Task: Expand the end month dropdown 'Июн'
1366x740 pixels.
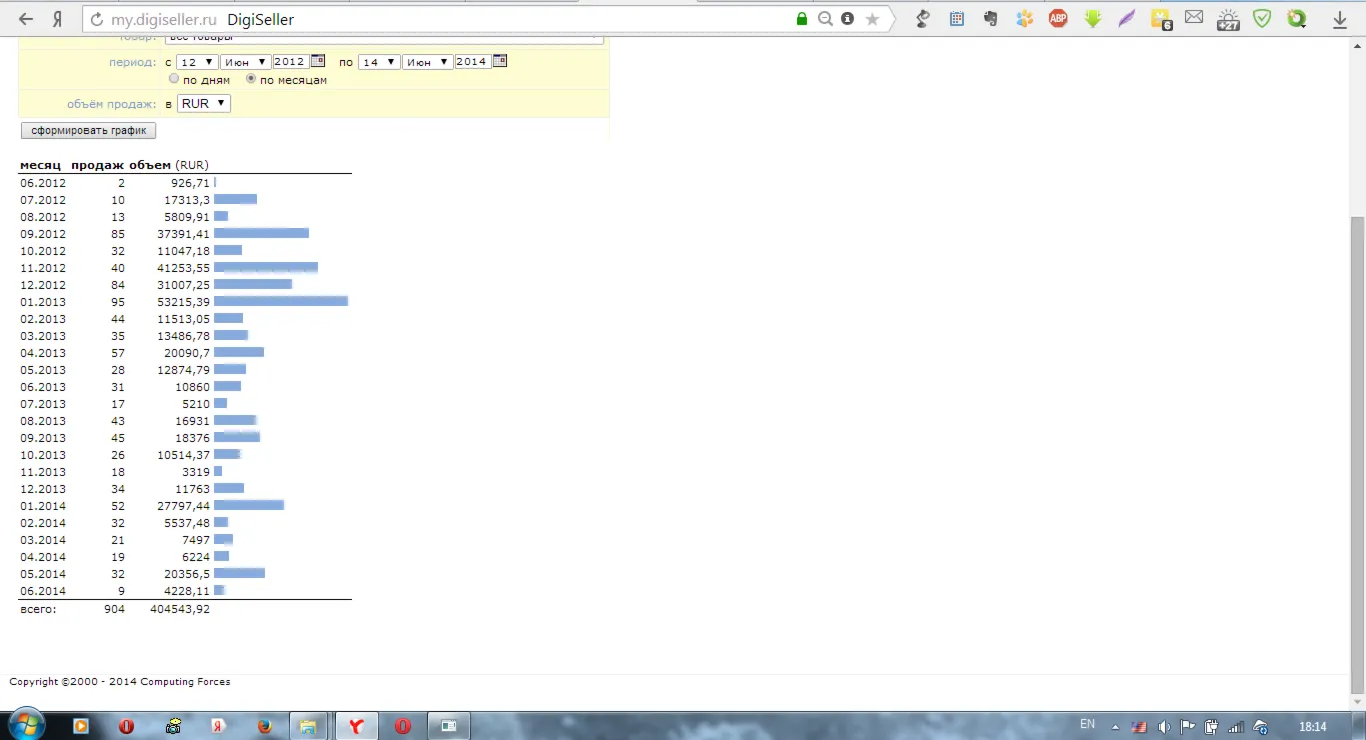Action: pyautogui.click(x=428, y=62)
